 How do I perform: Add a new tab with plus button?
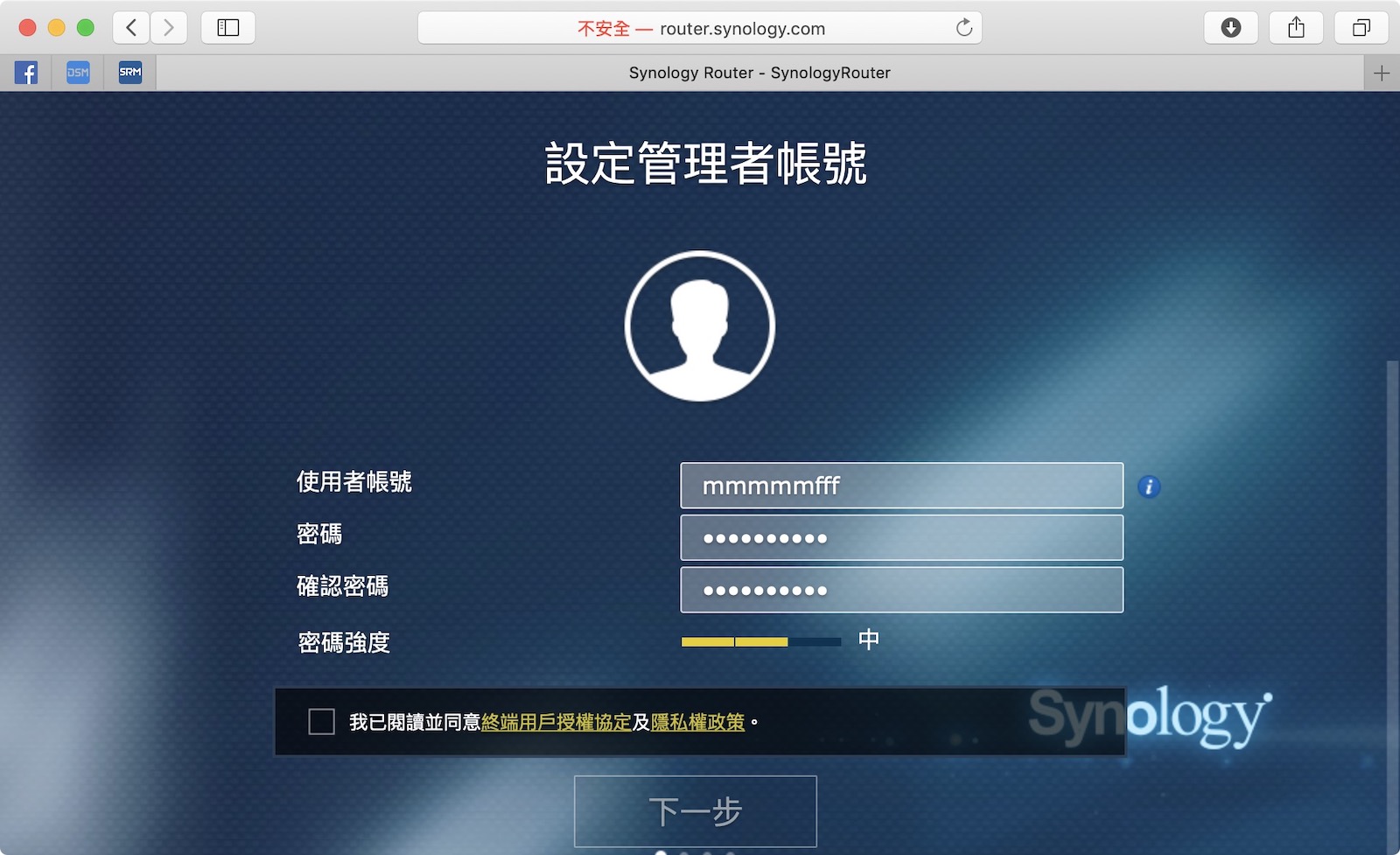click(1382, 73)
